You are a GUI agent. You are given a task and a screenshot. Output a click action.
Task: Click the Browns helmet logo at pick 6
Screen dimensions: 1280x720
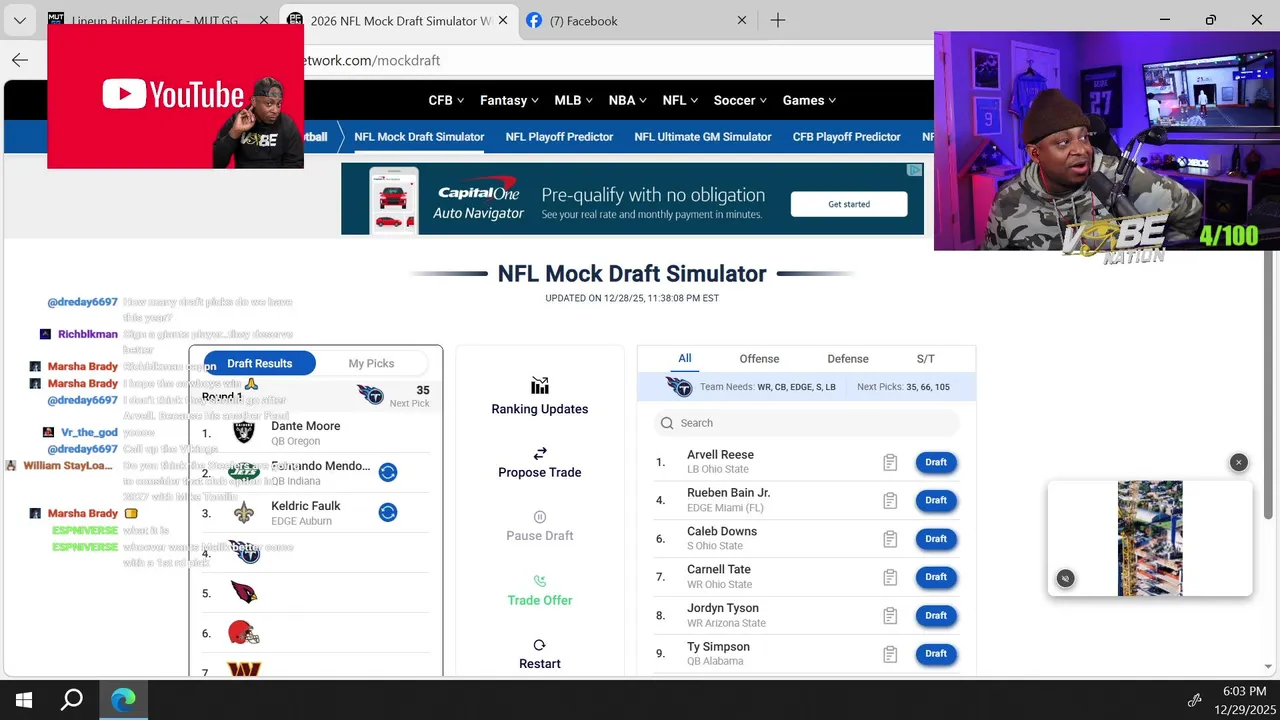244,633
